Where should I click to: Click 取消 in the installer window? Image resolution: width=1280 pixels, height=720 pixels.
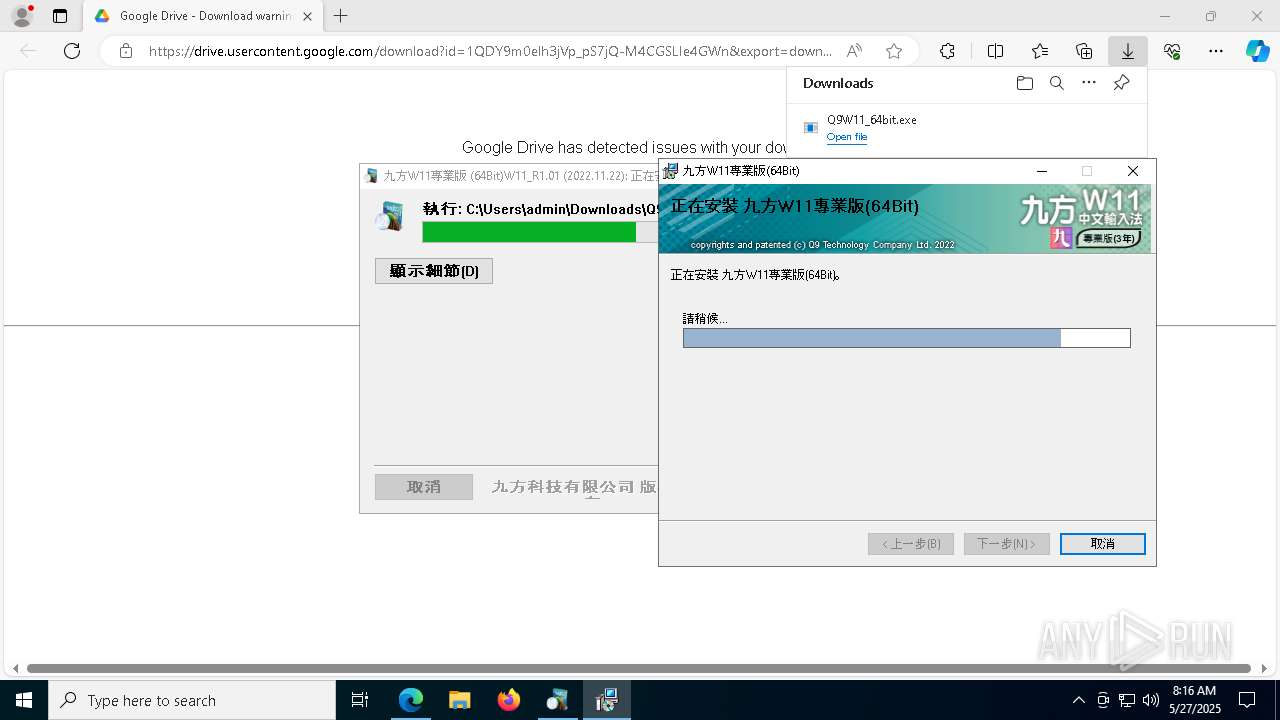[x=1103, y=544]
